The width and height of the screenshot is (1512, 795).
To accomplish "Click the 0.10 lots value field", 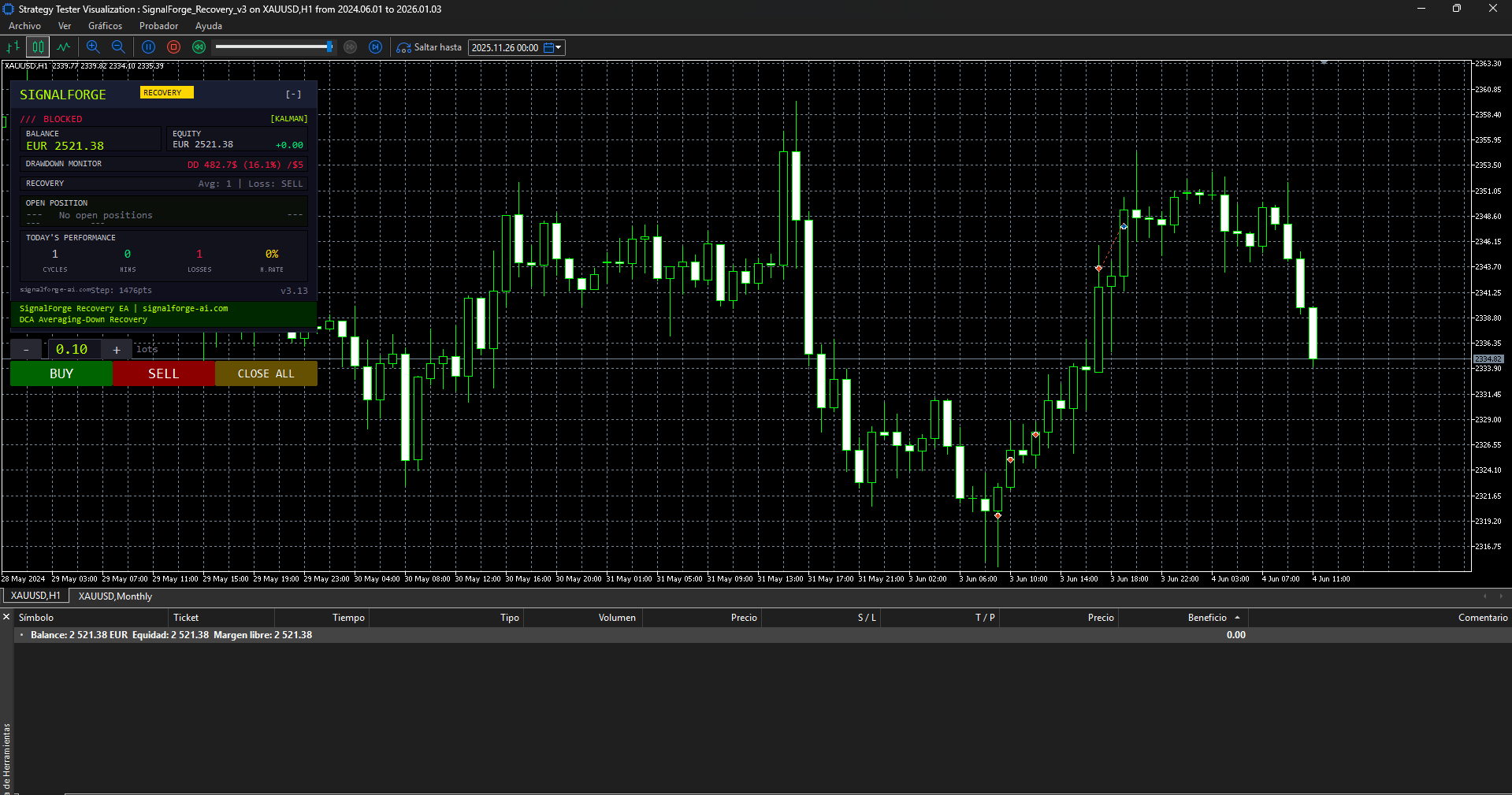I will click(72, 349).
